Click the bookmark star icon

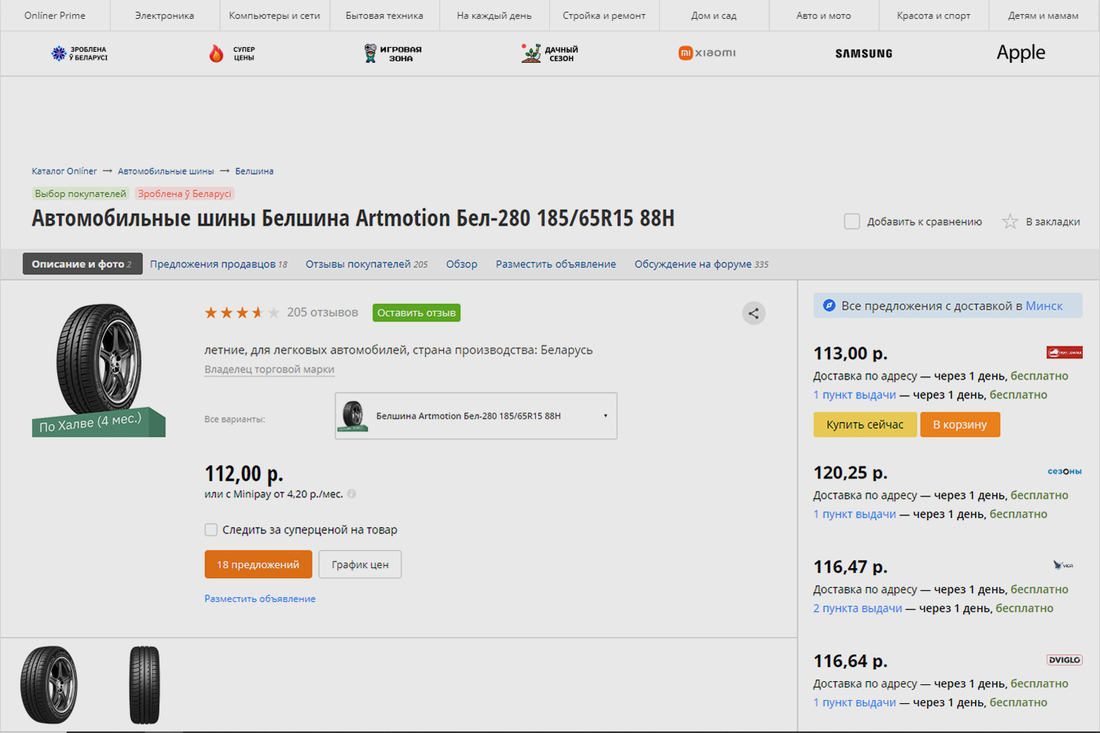1010,221
